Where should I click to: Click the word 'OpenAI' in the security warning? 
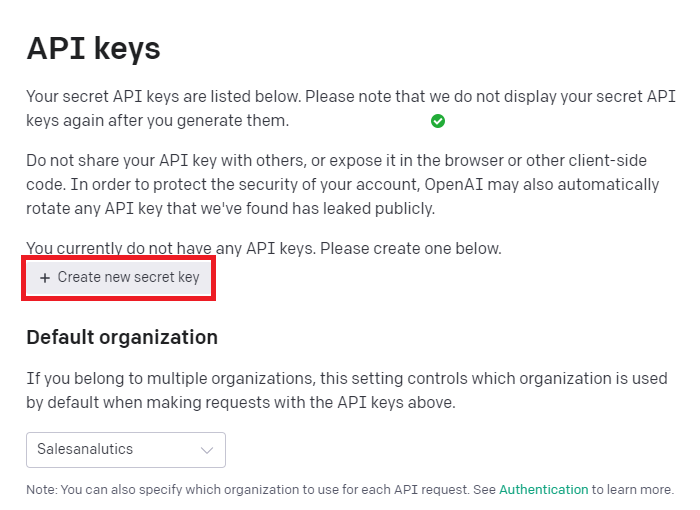[452, 185]
